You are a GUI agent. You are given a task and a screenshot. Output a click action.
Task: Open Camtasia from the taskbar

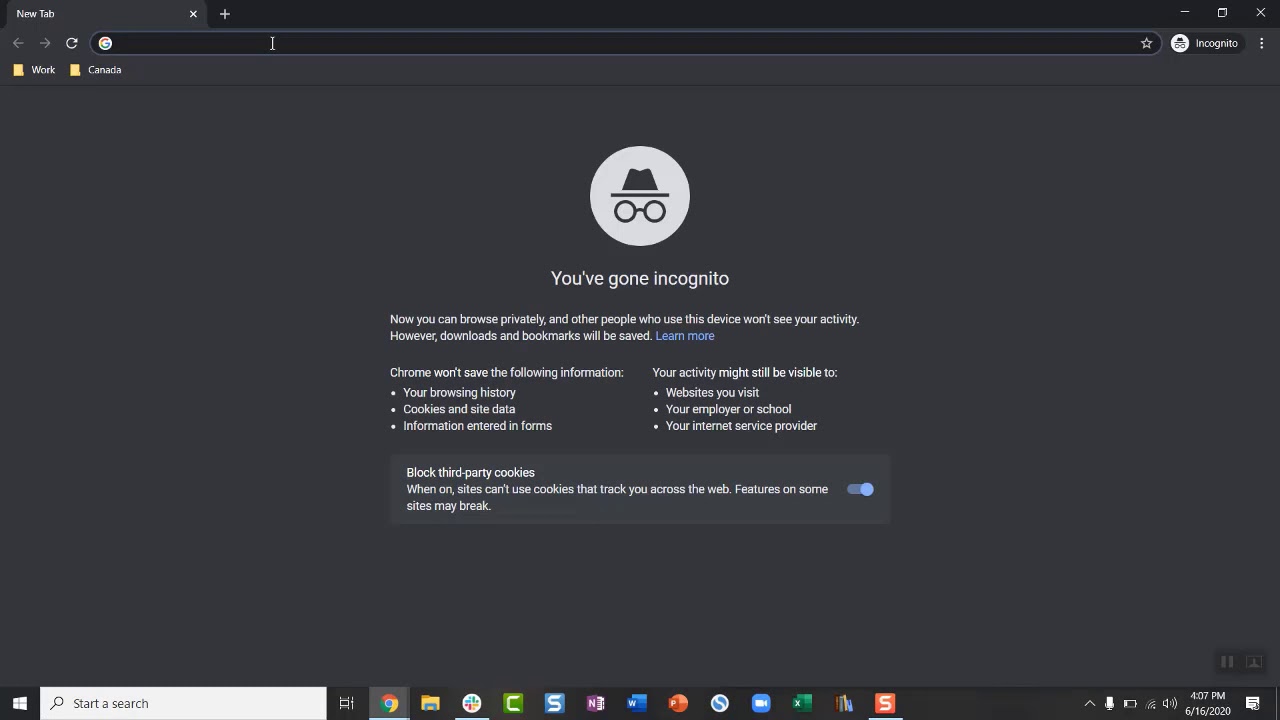click(x=513, y=703)
